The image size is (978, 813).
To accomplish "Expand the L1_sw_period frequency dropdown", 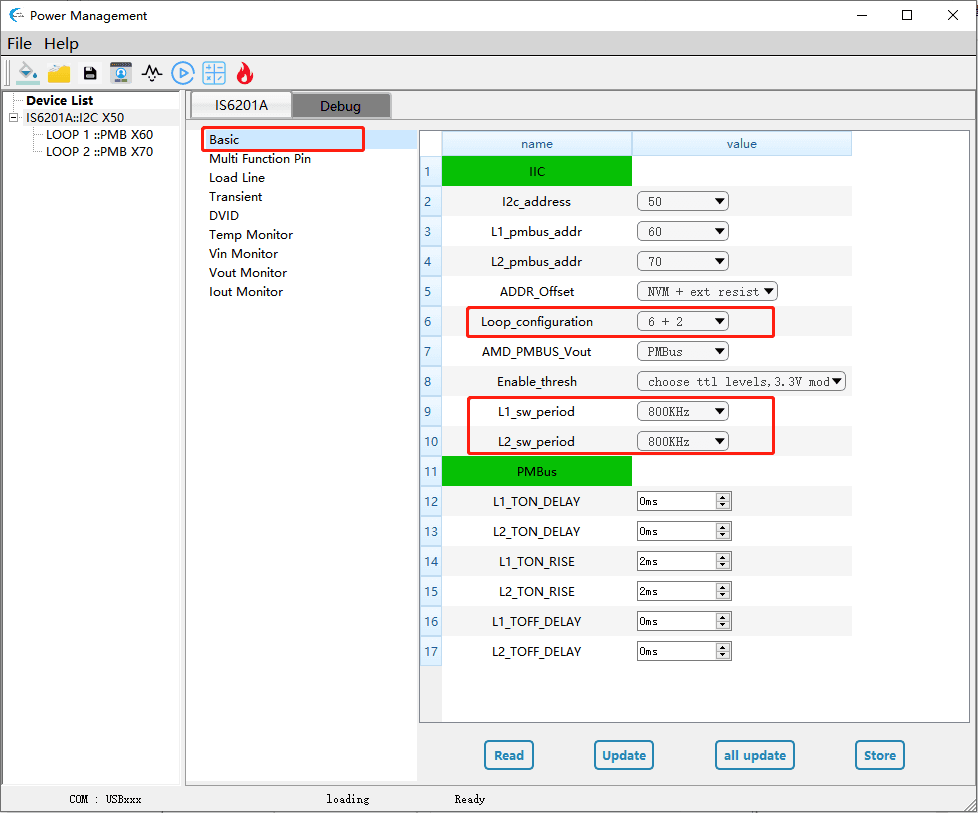I will pyautogui.click(x=682, y=411).
